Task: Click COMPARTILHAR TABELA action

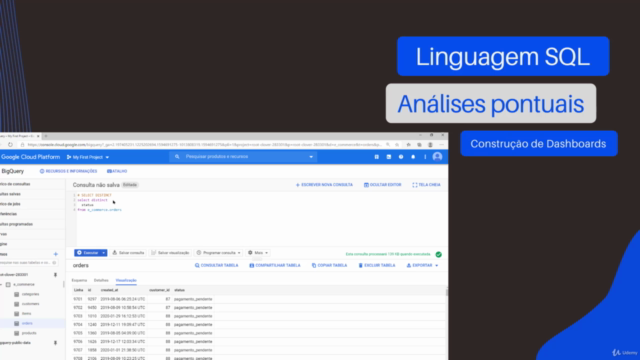Action: click(275, 265)
